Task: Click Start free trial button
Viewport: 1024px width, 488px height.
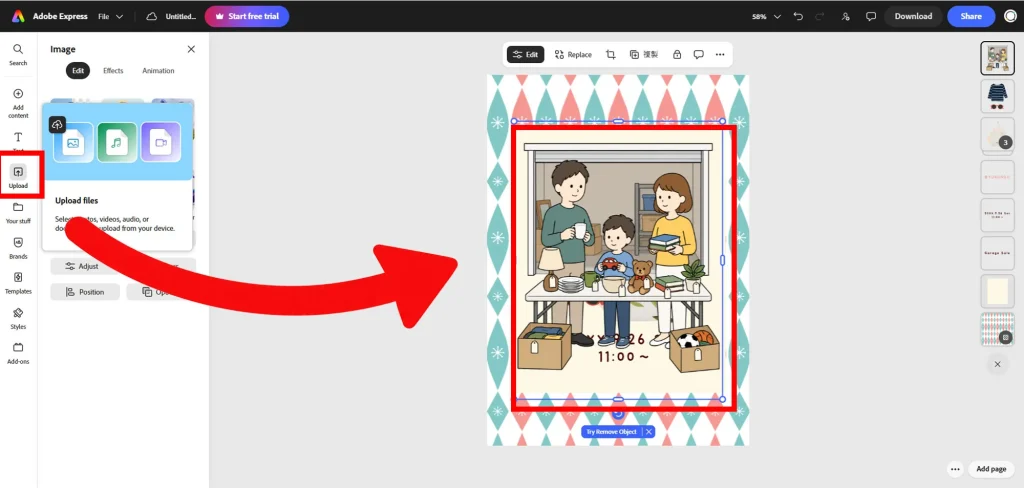Action: 247,16
